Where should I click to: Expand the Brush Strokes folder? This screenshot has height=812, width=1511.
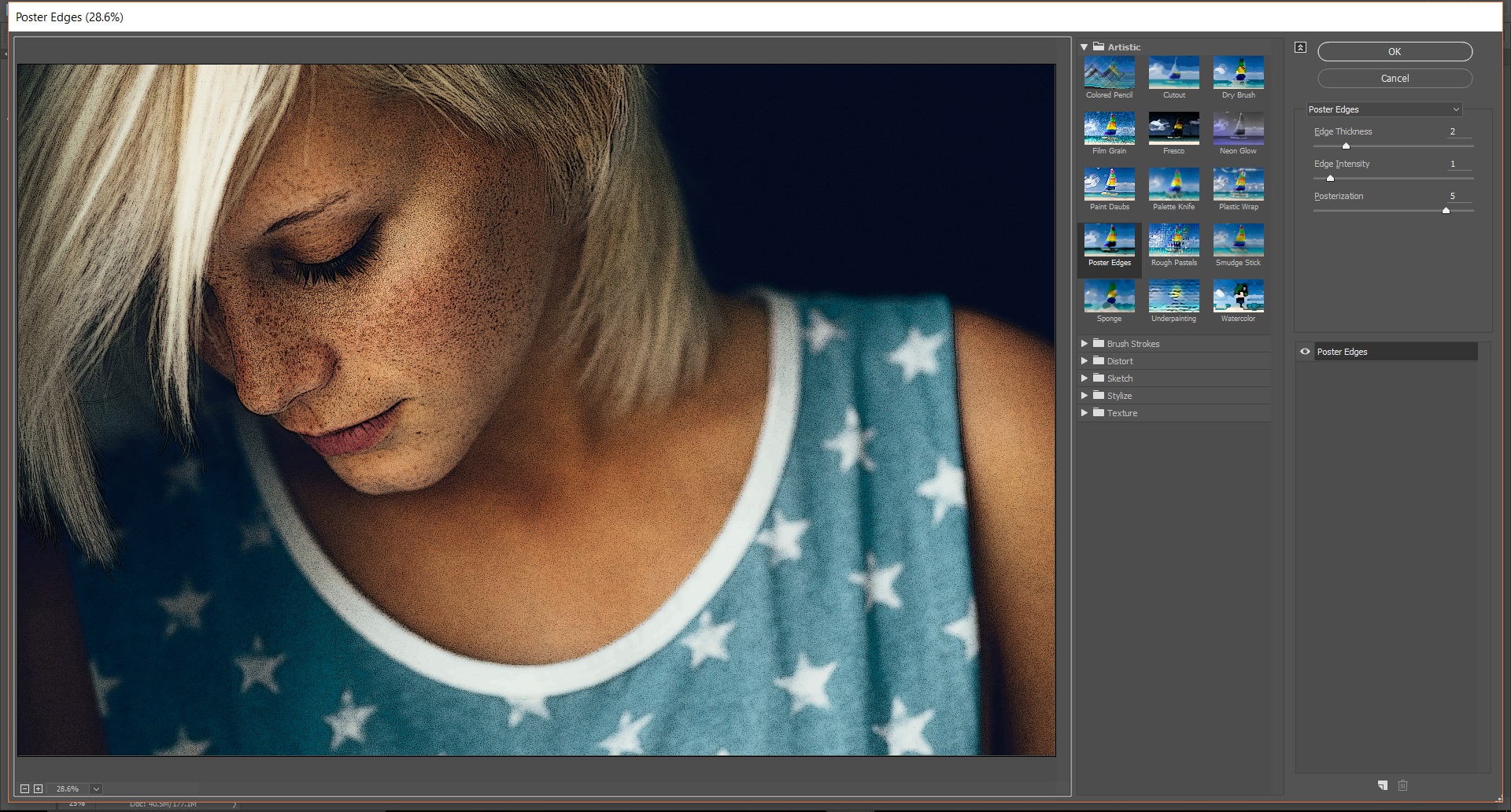pos(1085,343)
